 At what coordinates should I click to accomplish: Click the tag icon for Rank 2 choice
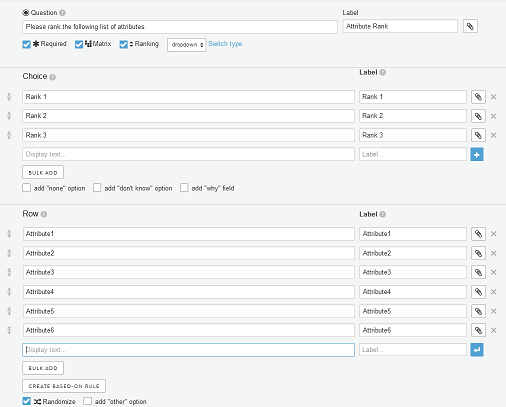point(478,116)
